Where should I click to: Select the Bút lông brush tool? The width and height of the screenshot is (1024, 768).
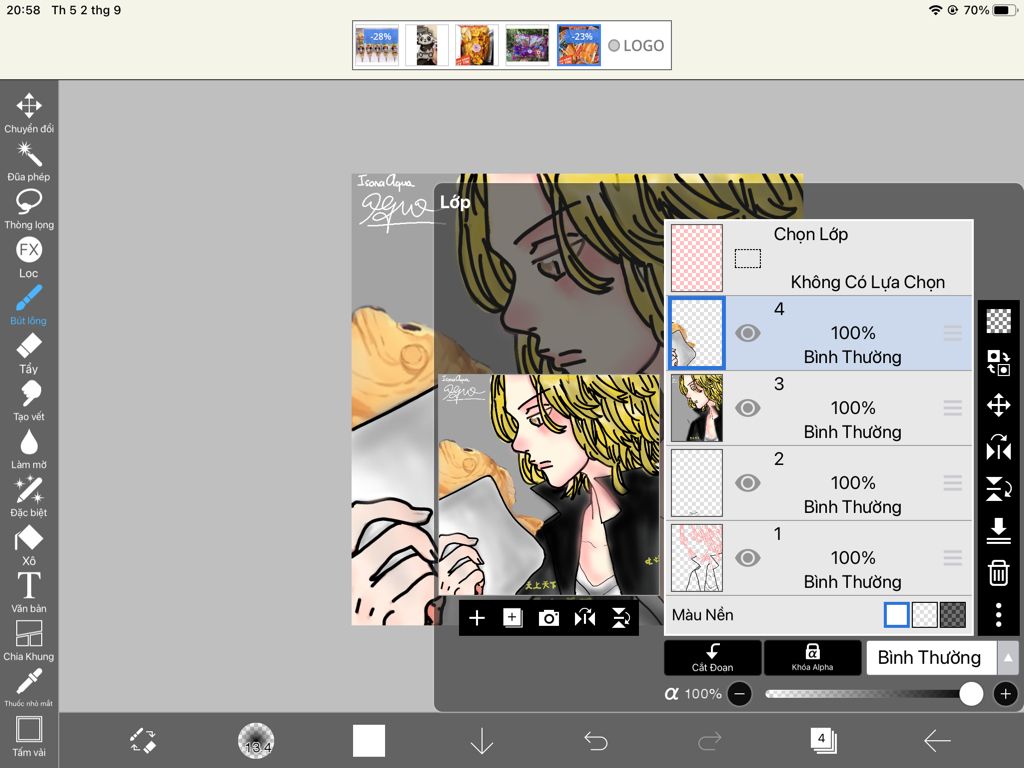point(29,304)
